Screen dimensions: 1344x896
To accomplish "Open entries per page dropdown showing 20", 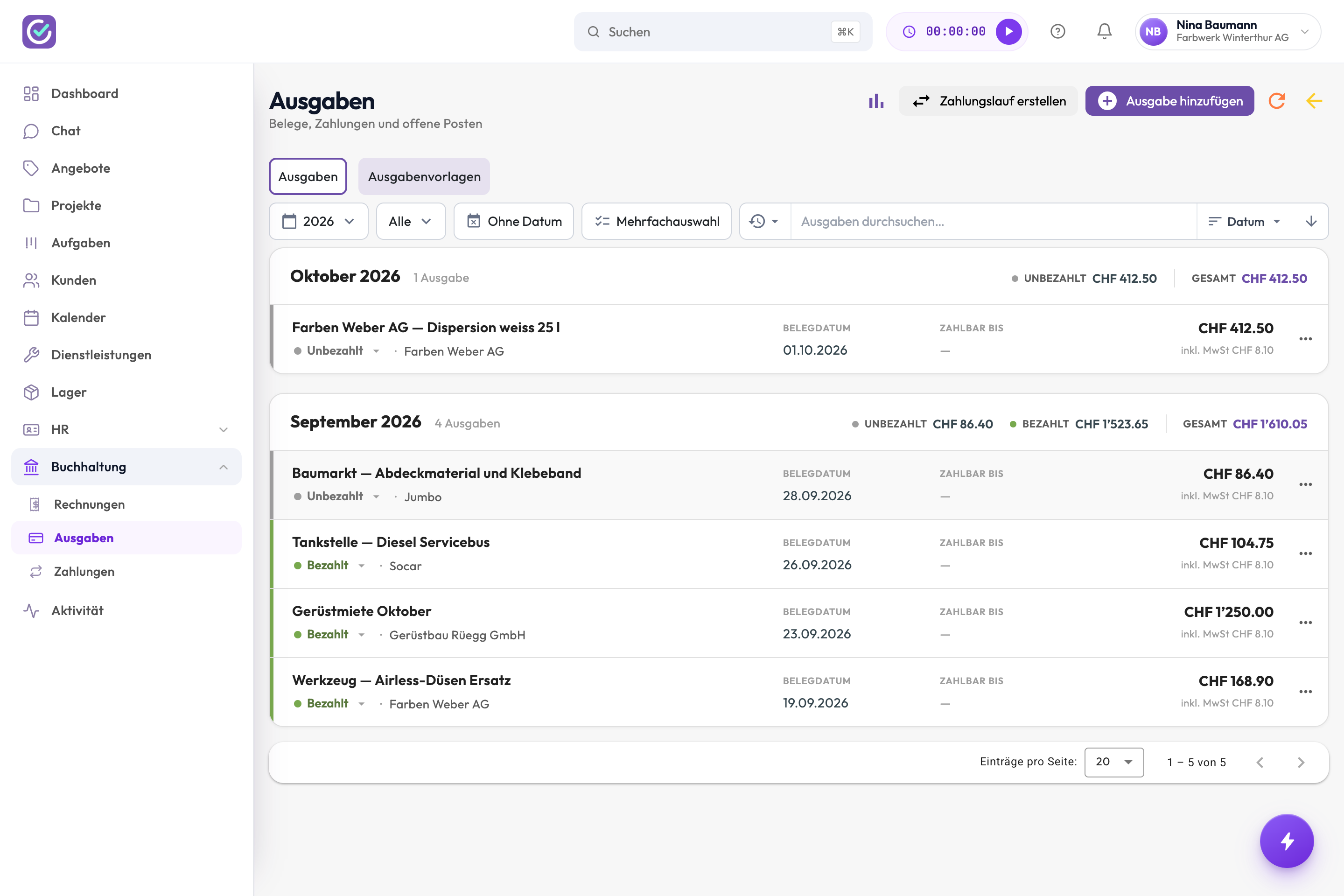I will point(1114,762).
